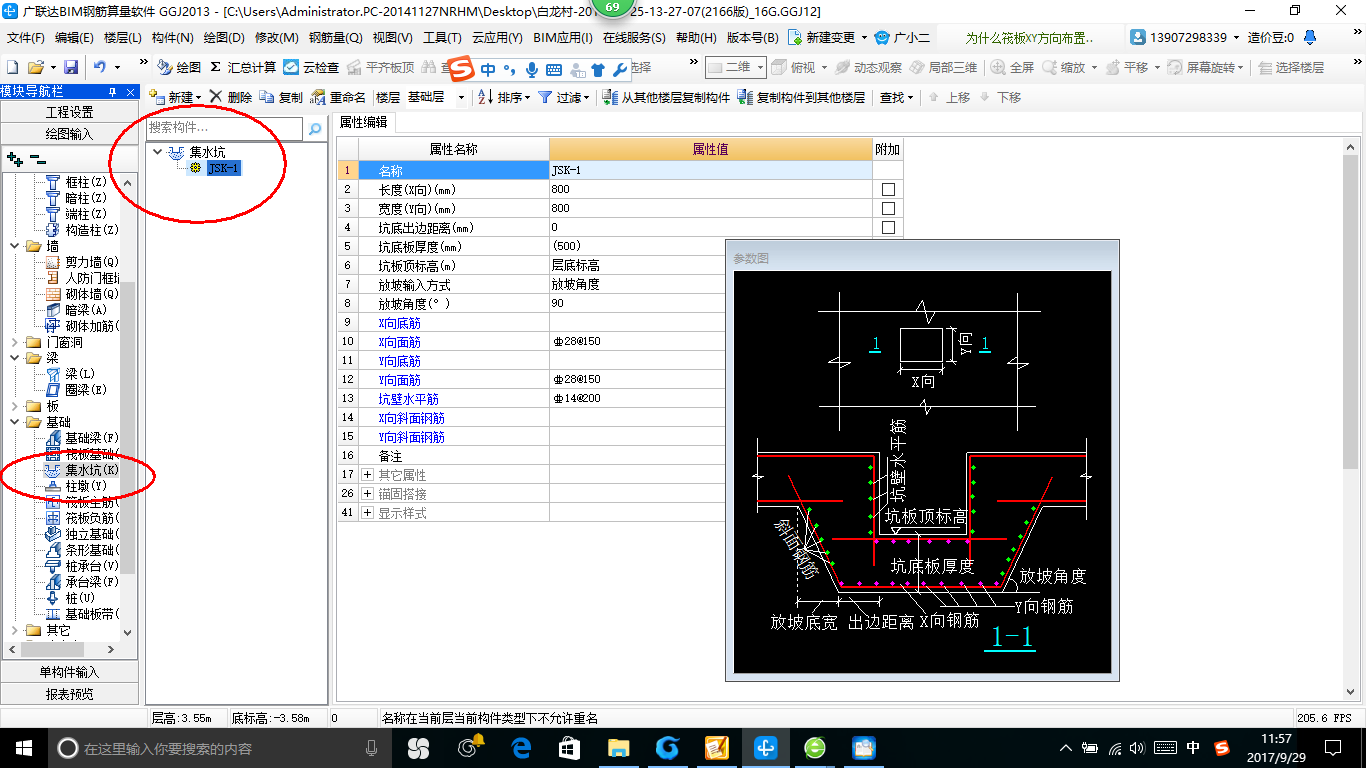
Task: Open the 报表预览 section
Action: click(69, 694)
